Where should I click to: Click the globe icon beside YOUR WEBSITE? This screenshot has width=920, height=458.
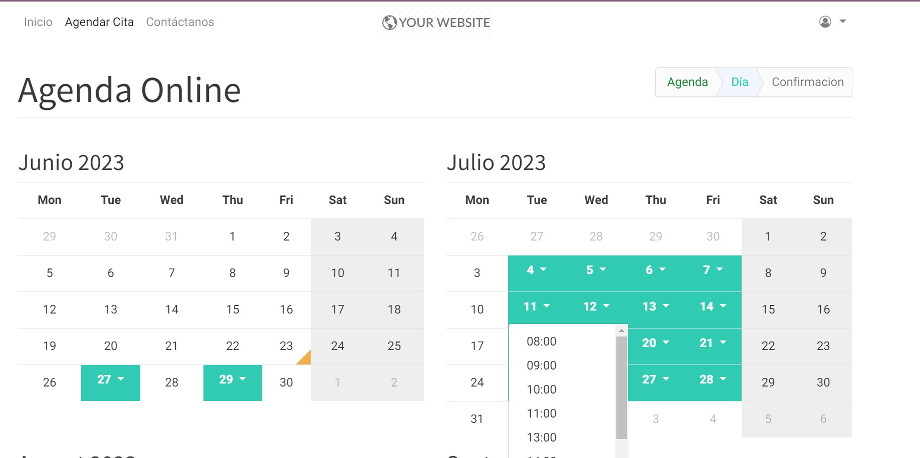click(389, 22)
